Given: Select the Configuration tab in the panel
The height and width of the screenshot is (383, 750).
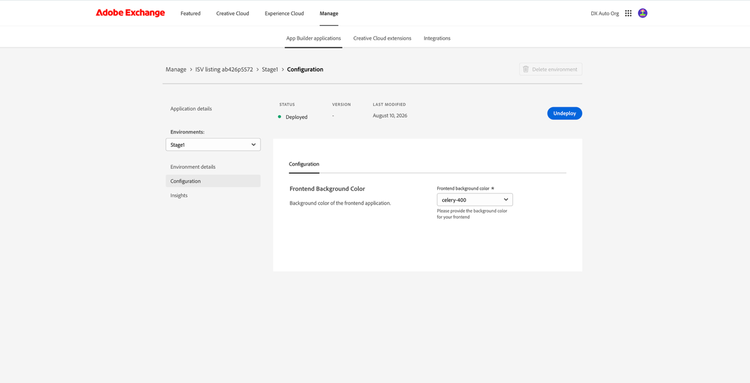Looking at the screenshot, I should [x=304, y=164].
